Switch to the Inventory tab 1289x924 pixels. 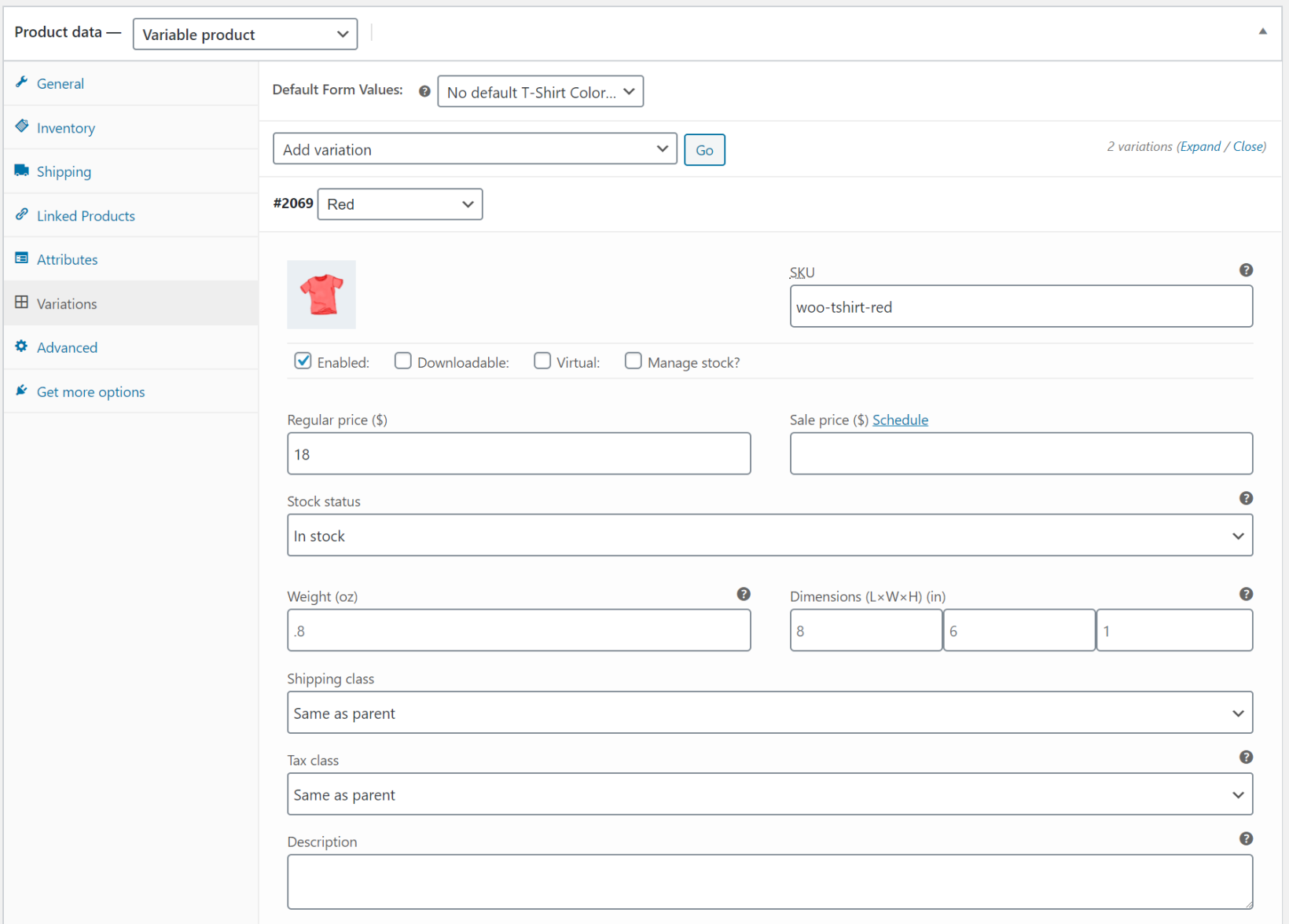click(66, 128)
